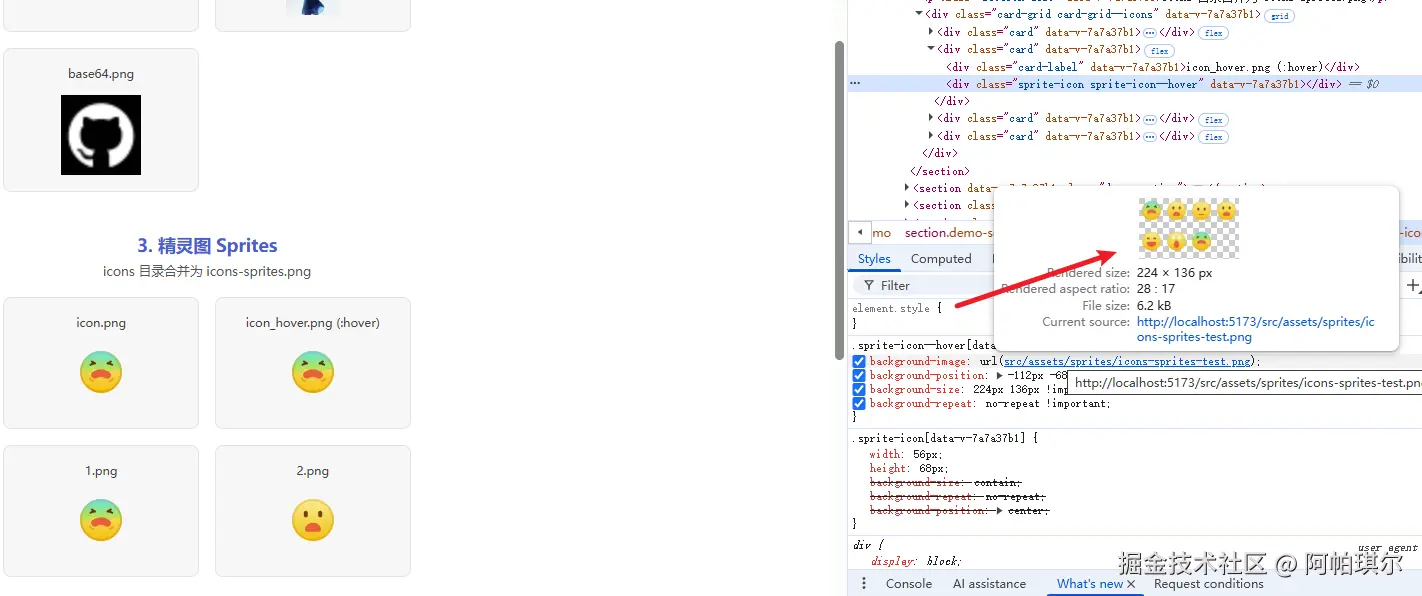Open the DevTools drawer three-dot menu
This screenshot has width=1422, height=596.
click(x=865, y=584)
